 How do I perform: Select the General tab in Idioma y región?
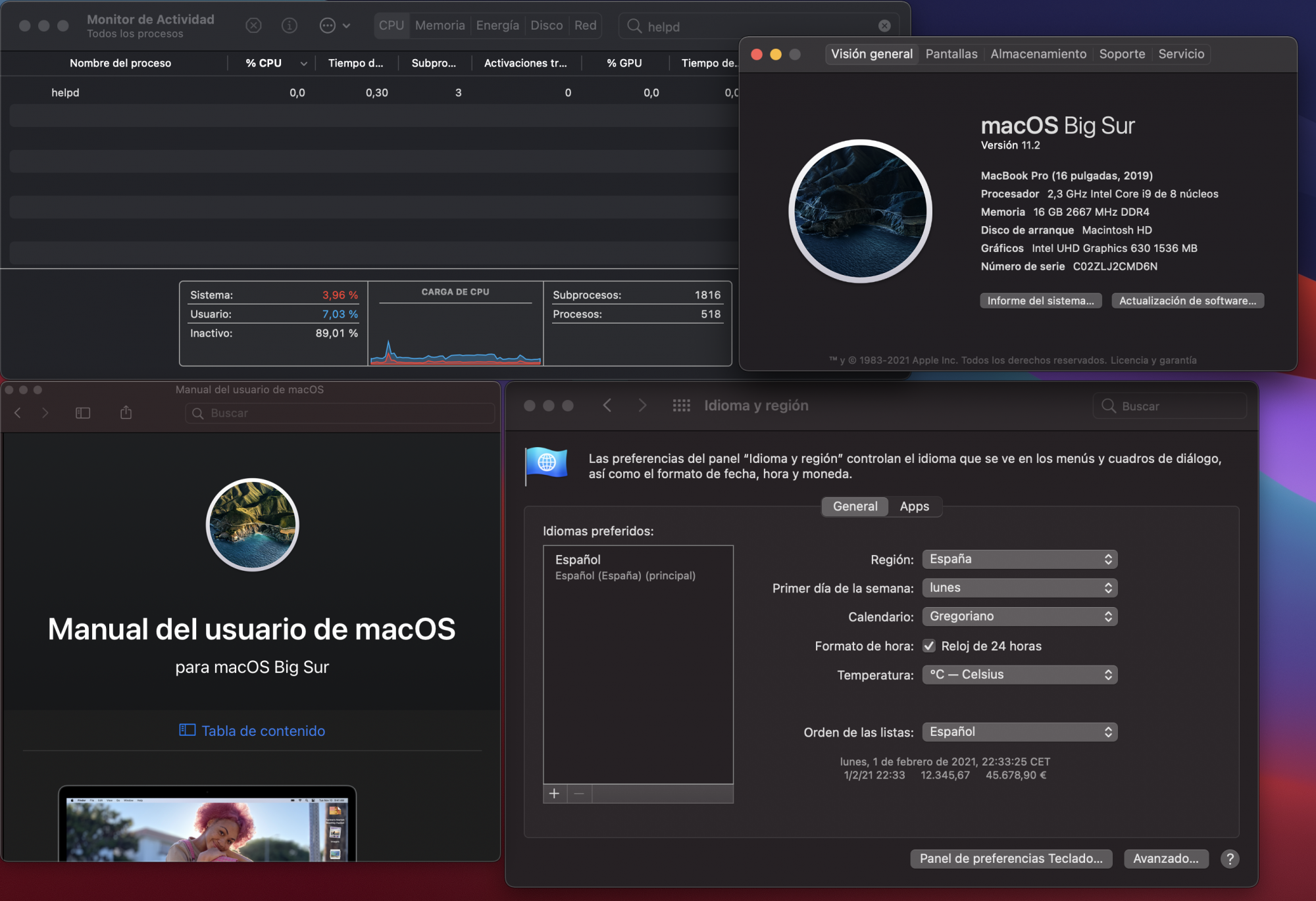[x=855, y=506]
